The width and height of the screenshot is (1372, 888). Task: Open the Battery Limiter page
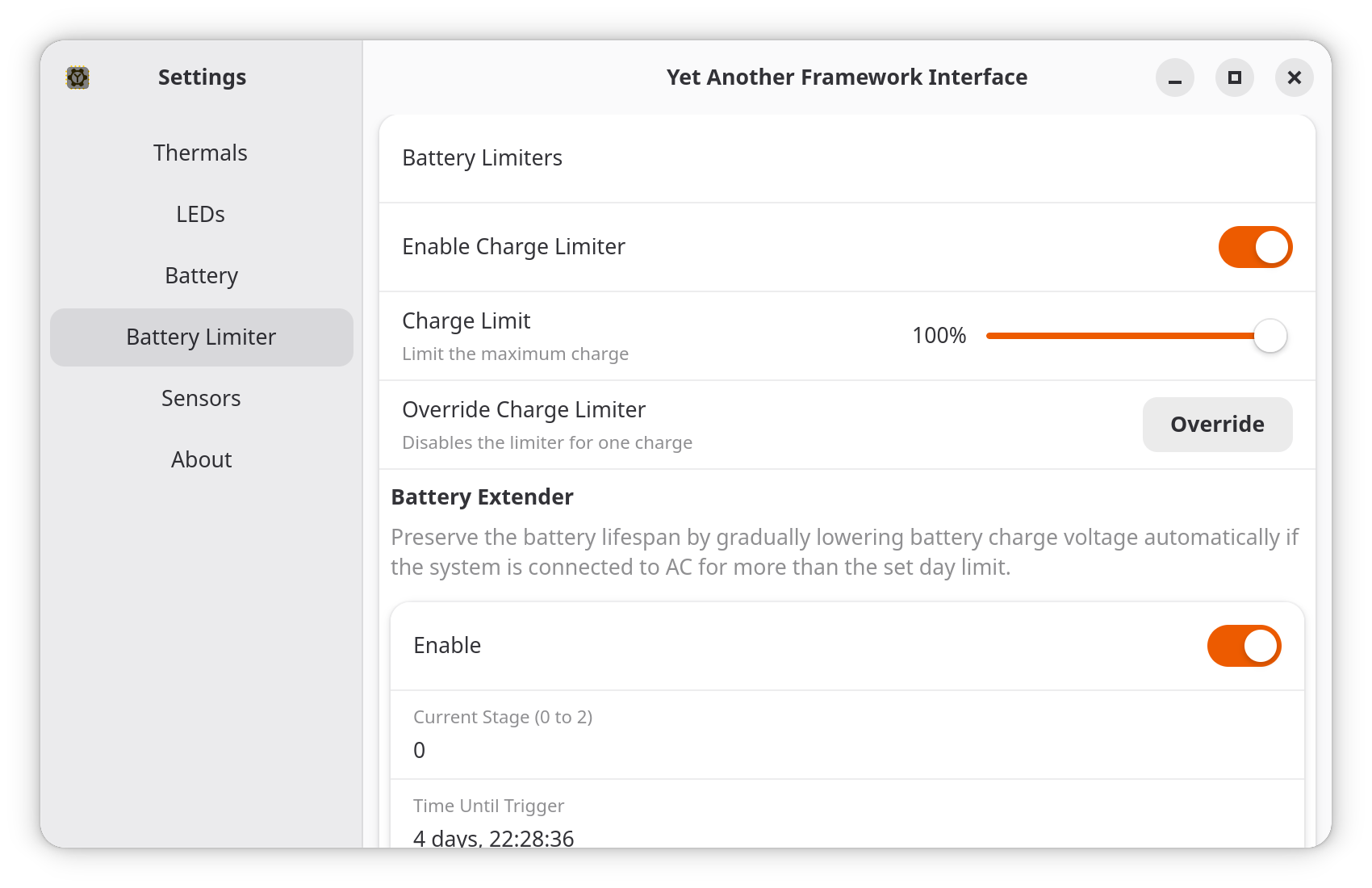click(201, 337)
